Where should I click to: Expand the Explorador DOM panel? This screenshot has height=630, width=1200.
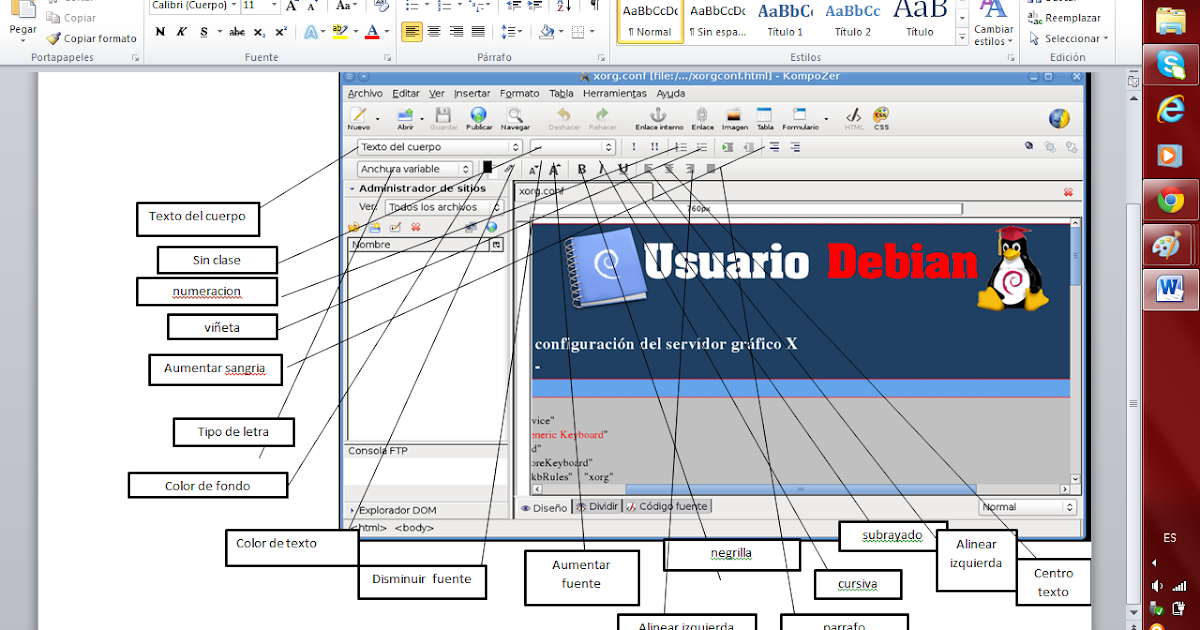352,510
